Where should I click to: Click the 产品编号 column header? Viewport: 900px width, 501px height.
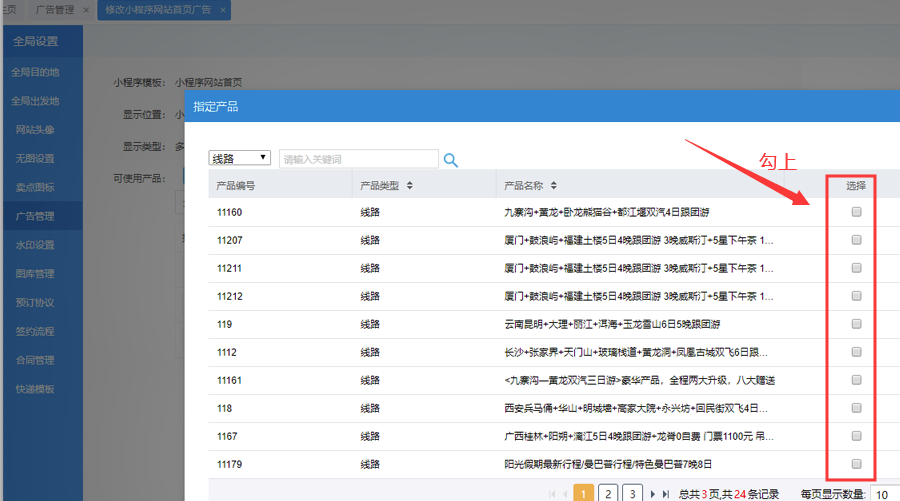coord(236,186)
